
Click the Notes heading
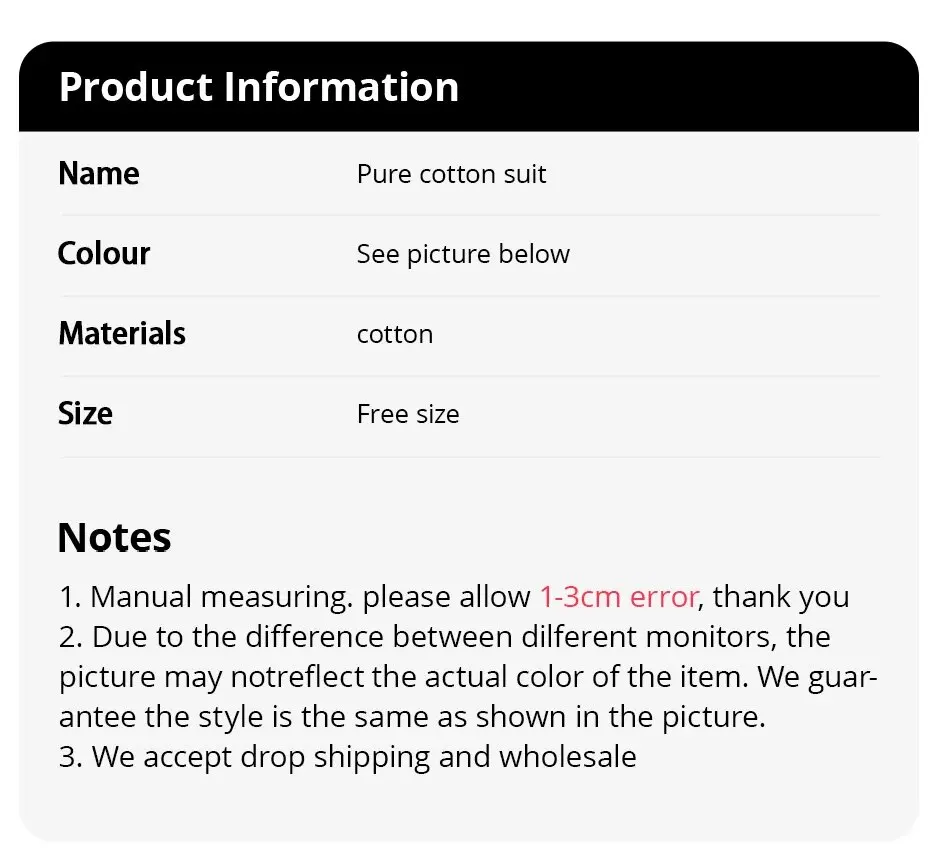(x=114, y=538)
